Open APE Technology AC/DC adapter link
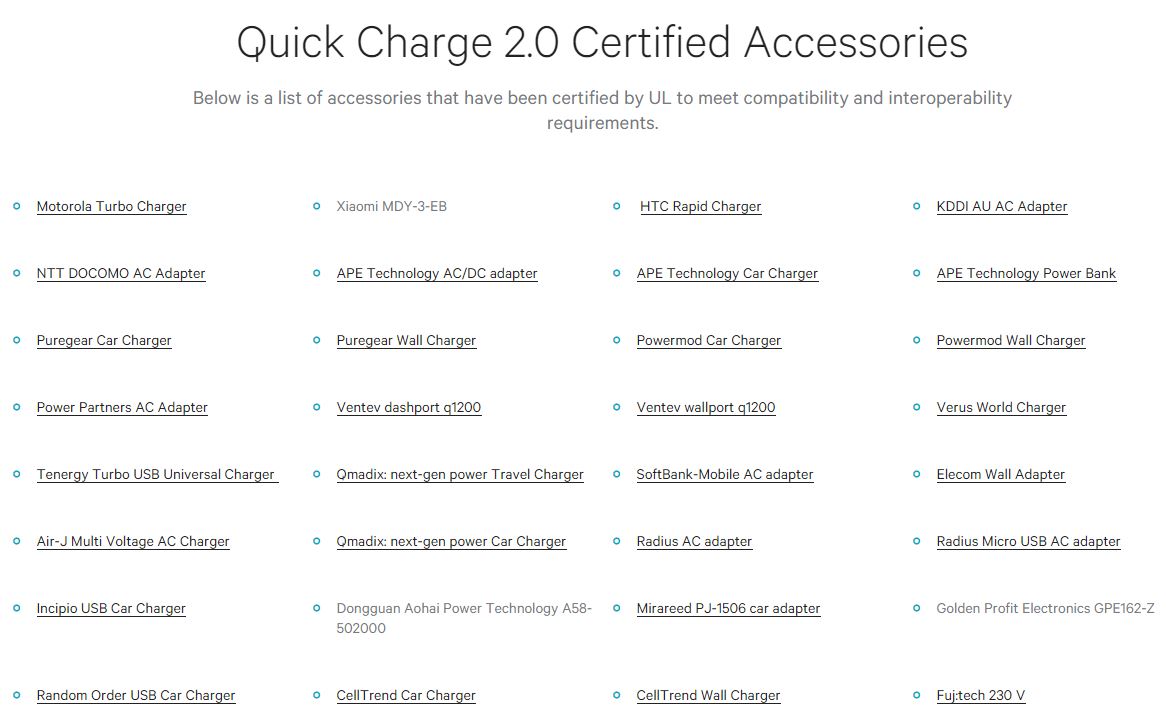This screenshot has width=1166, height=713. click(x=437, y=274)
